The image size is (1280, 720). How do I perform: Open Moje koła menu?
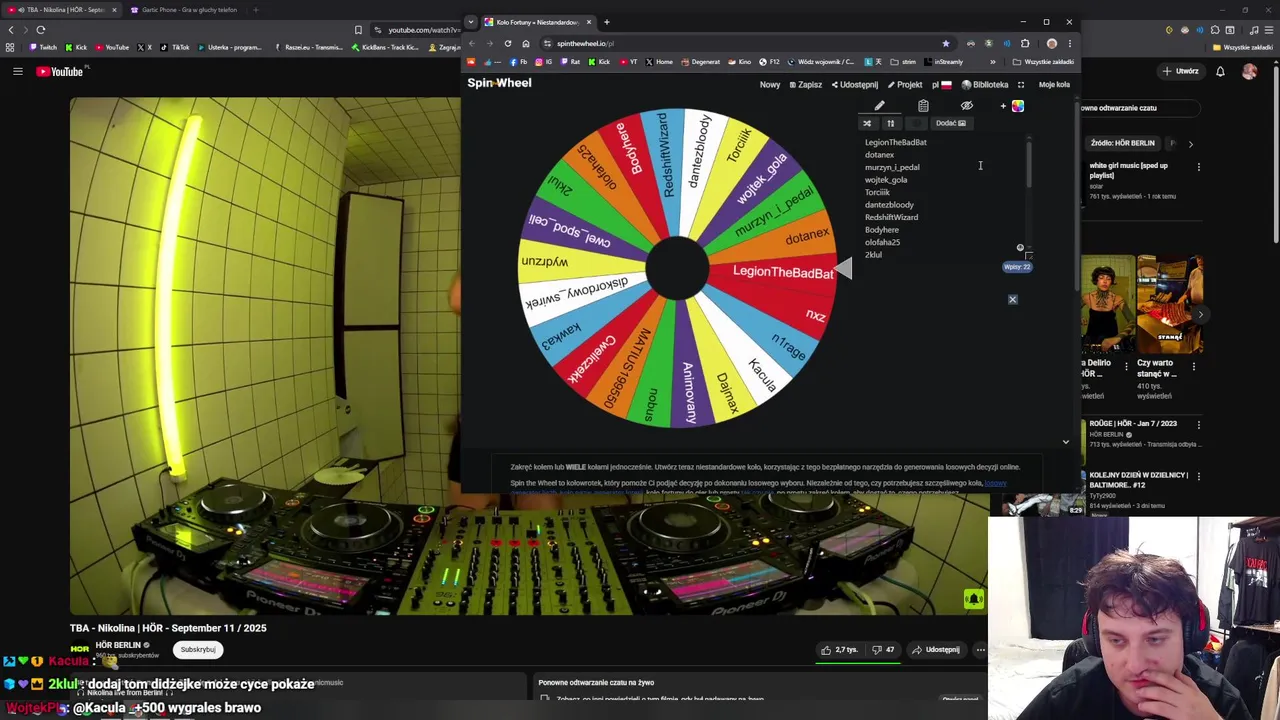[x=1054, y=85]
